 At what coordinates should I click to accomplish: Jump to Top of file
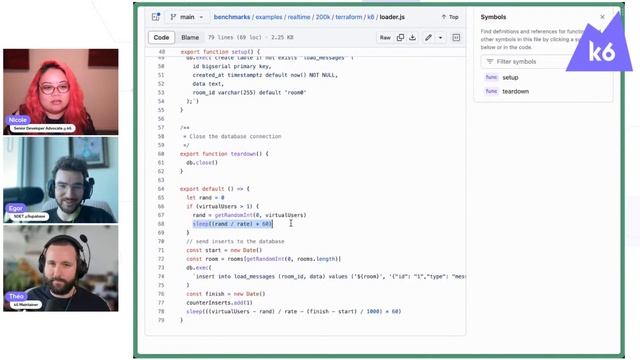click(450, 17)
